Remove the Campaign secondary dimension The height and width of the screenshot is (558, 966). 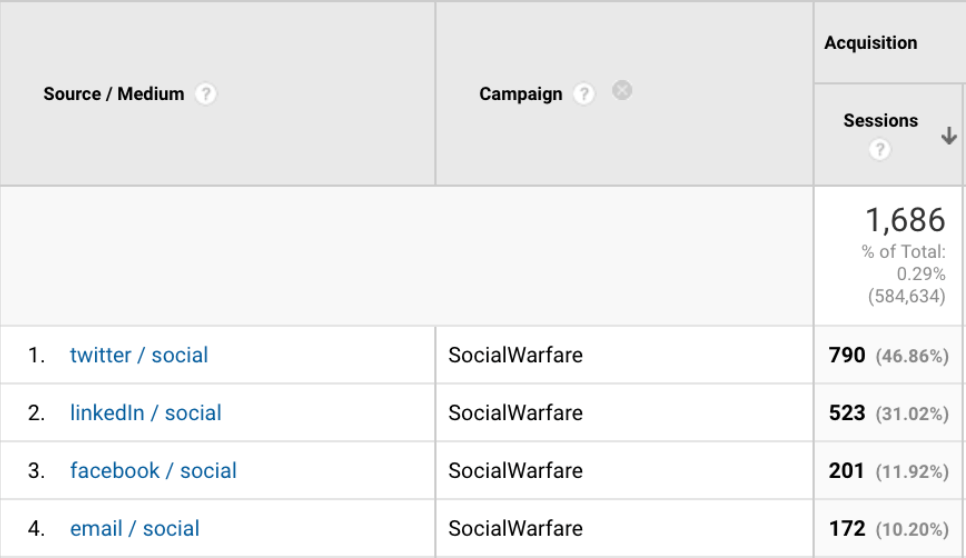tap(622, 91)
